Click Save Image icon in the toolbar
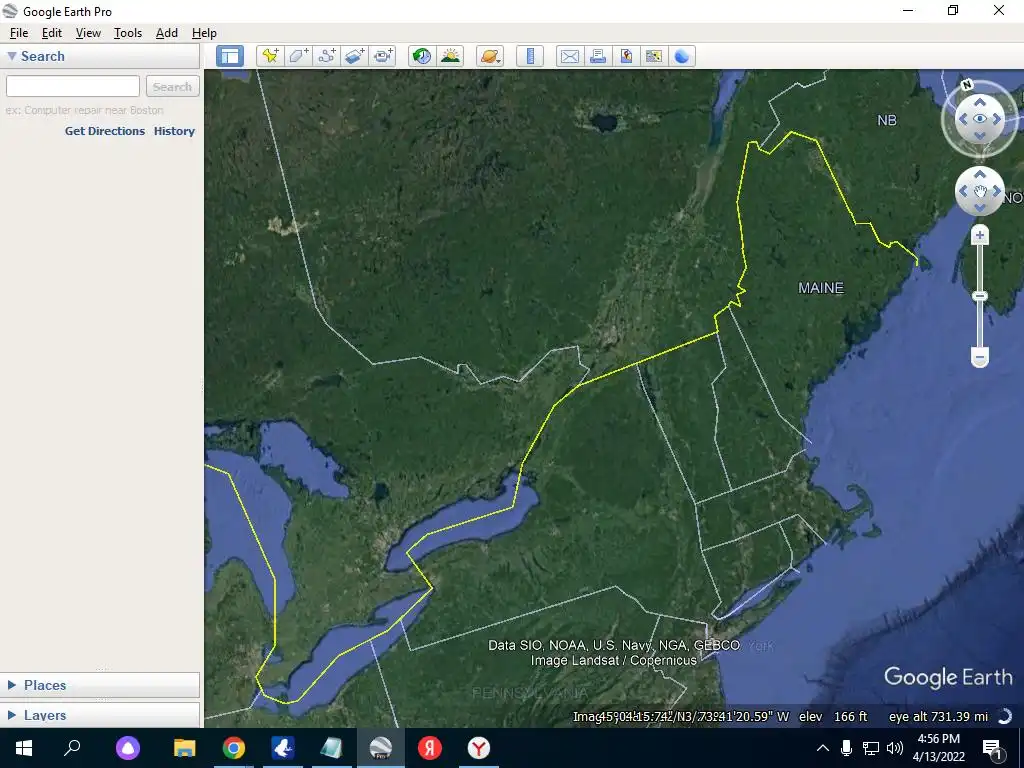The width and height of the screenshot is (1024, 768). 626,56
